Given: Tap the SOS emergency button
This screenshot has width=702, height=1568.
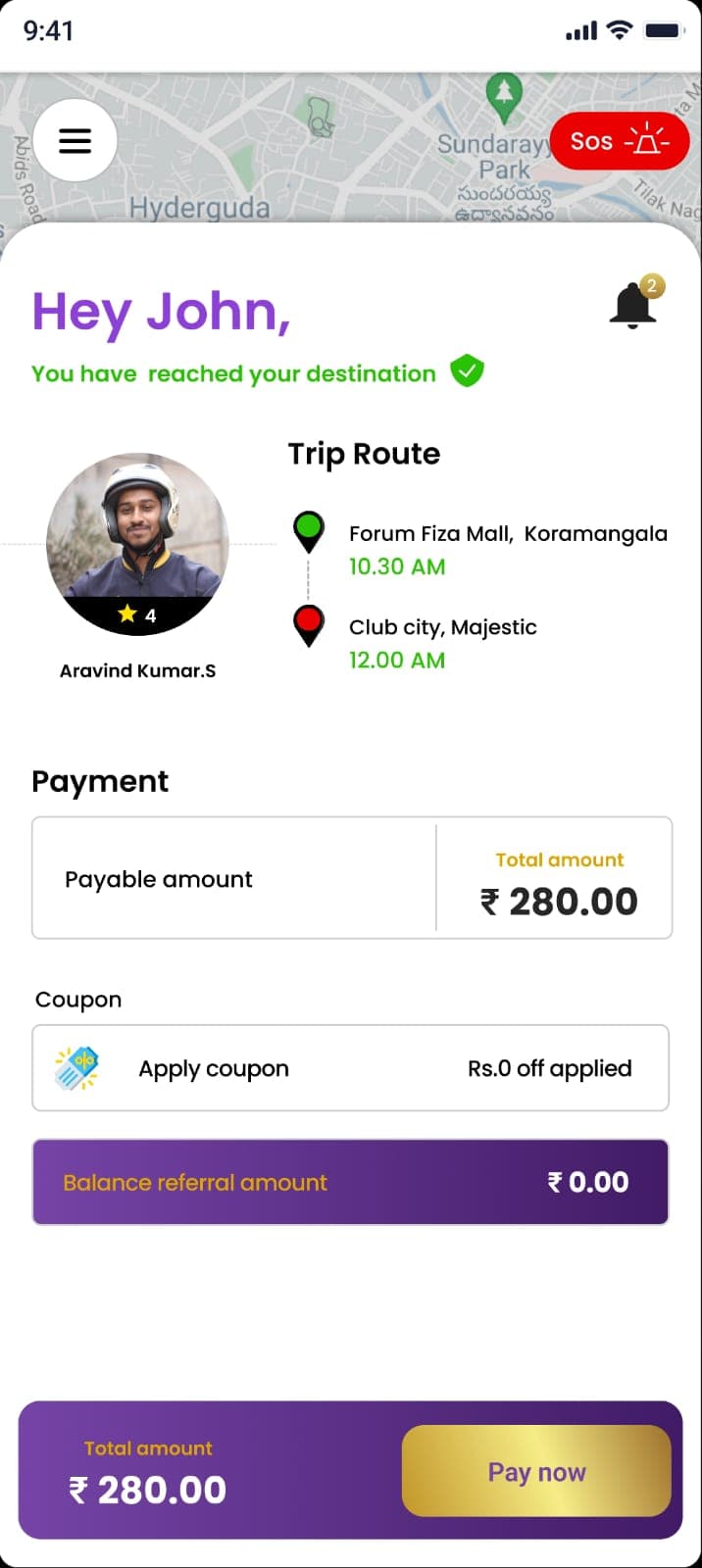Looking at the screenshot, I should tap(620, 141).
